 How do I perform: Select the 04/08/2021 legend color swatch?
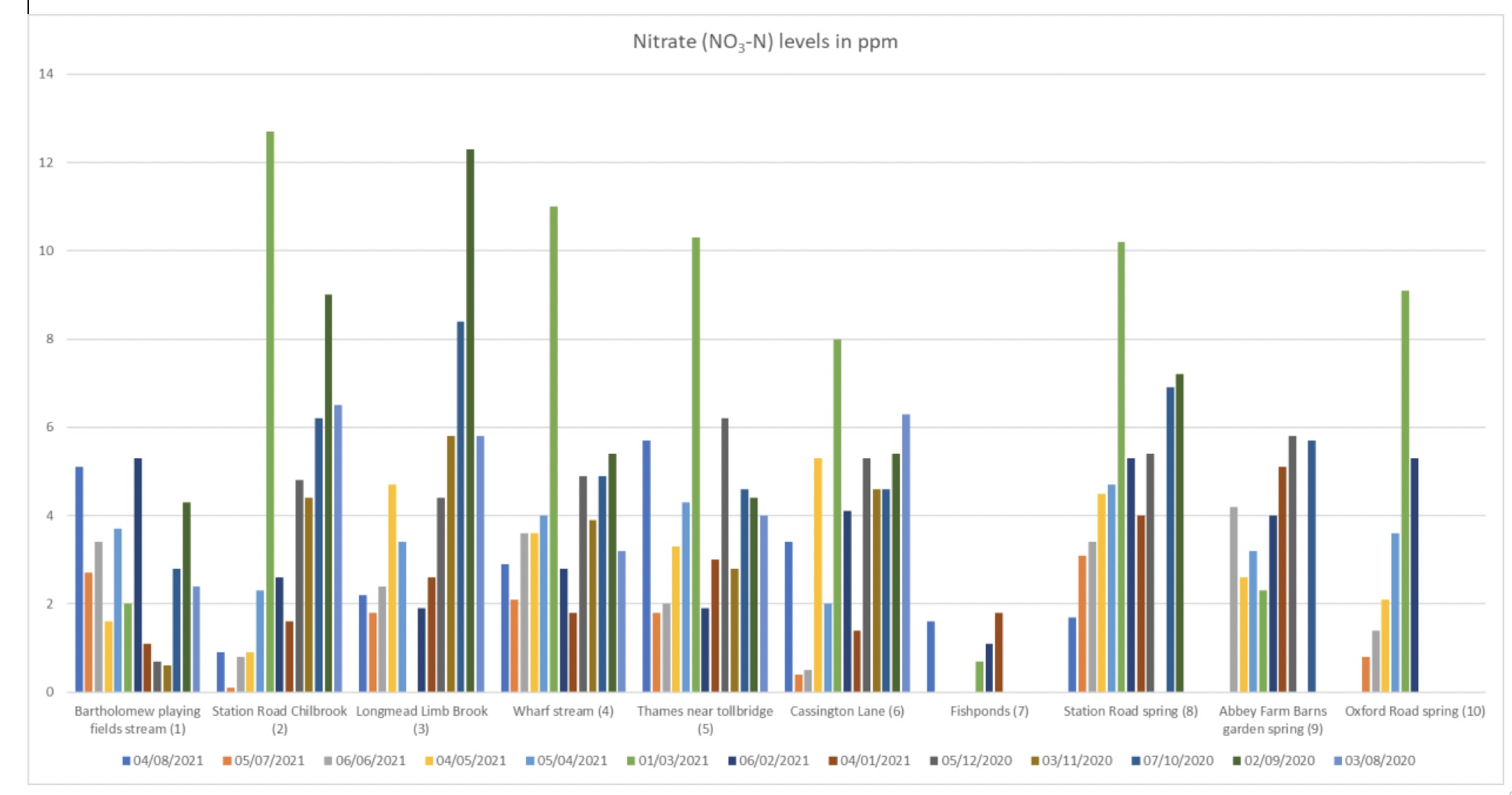point(126,760)
